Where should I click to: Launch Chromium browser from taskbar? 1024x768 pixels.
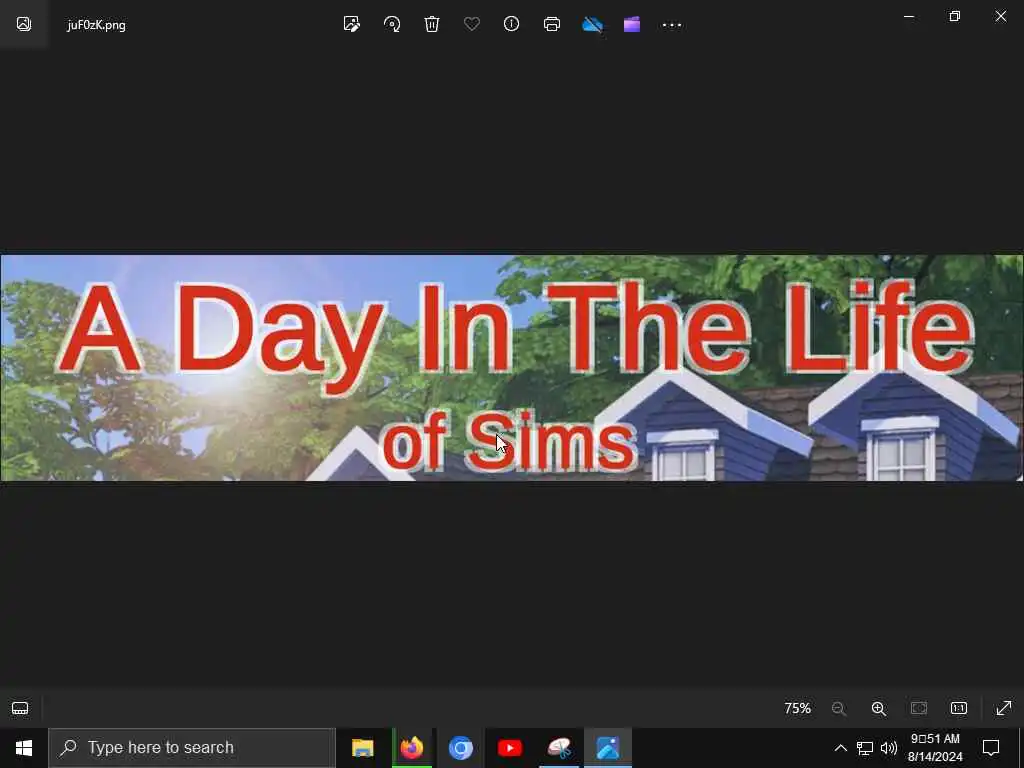(461, 748)
